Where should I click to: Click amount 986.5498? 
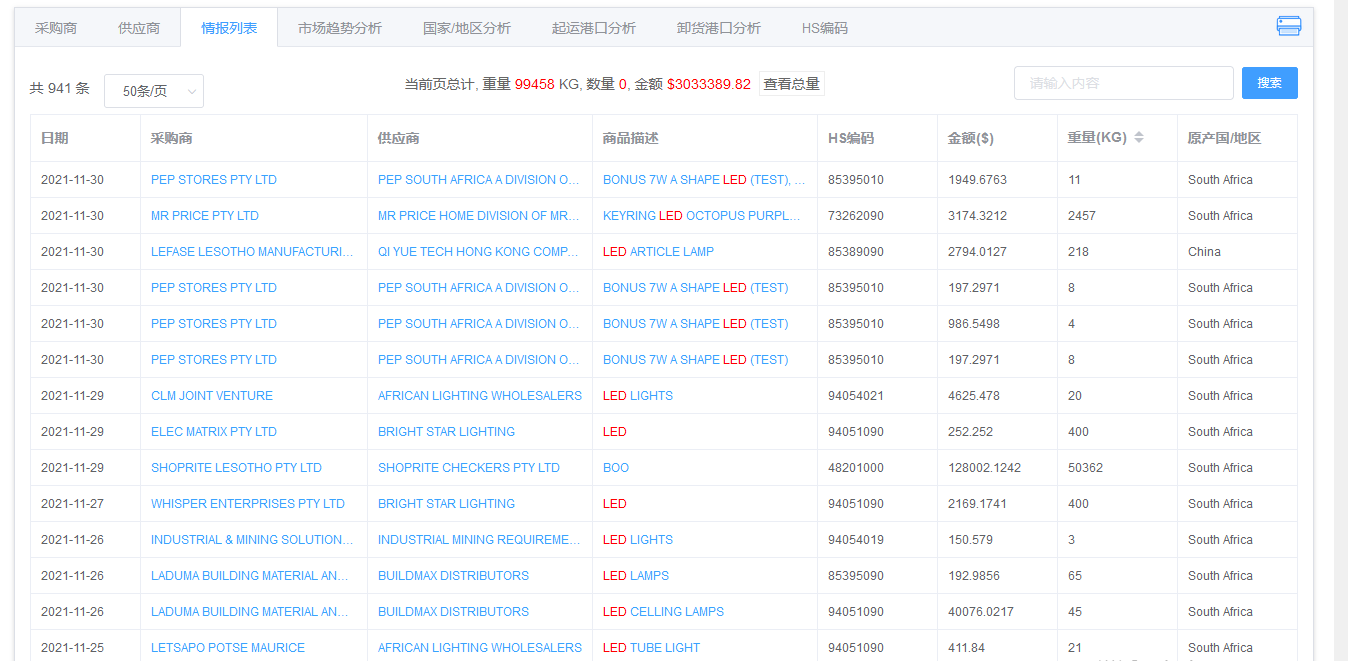(x=974, y=324)
